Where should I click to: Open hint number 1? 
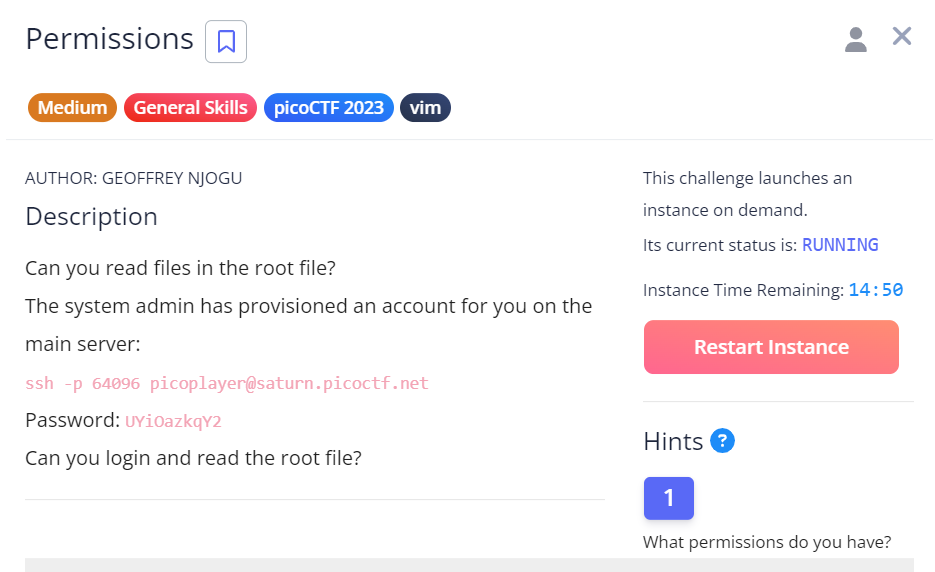(668, 498)
